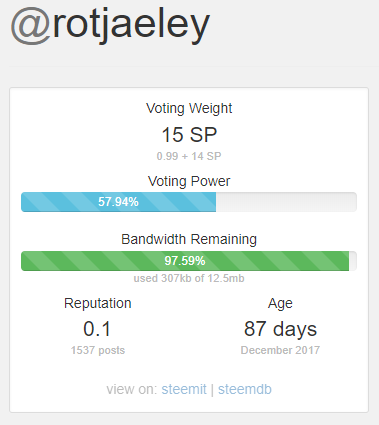This screenshot has height=425, width=379.
Task: Click the 97.59% bandwidth label
Action: click(185, 261)
